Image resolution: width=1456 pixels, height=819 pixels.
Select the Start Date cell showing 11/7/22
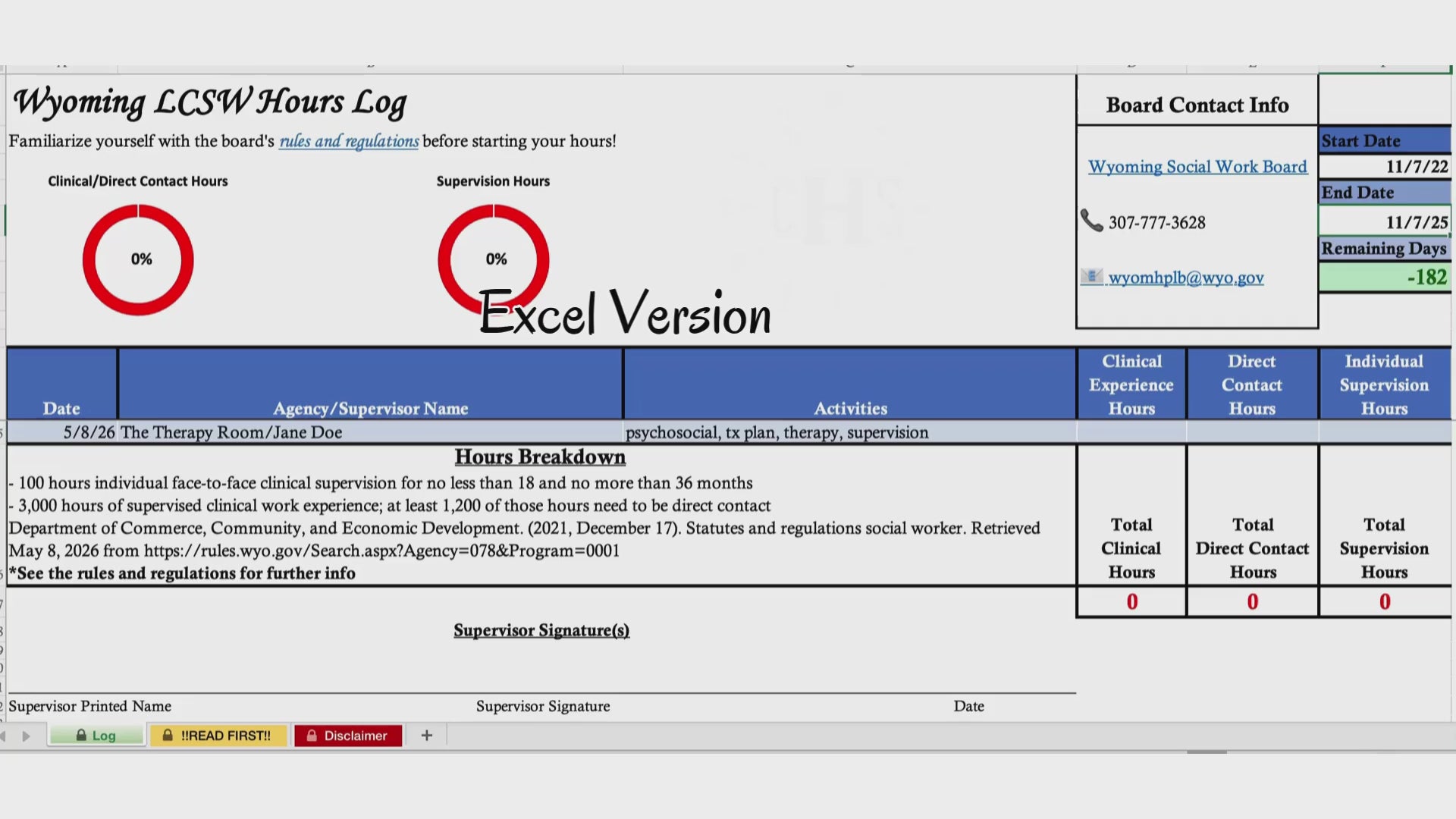(1385, 166)
